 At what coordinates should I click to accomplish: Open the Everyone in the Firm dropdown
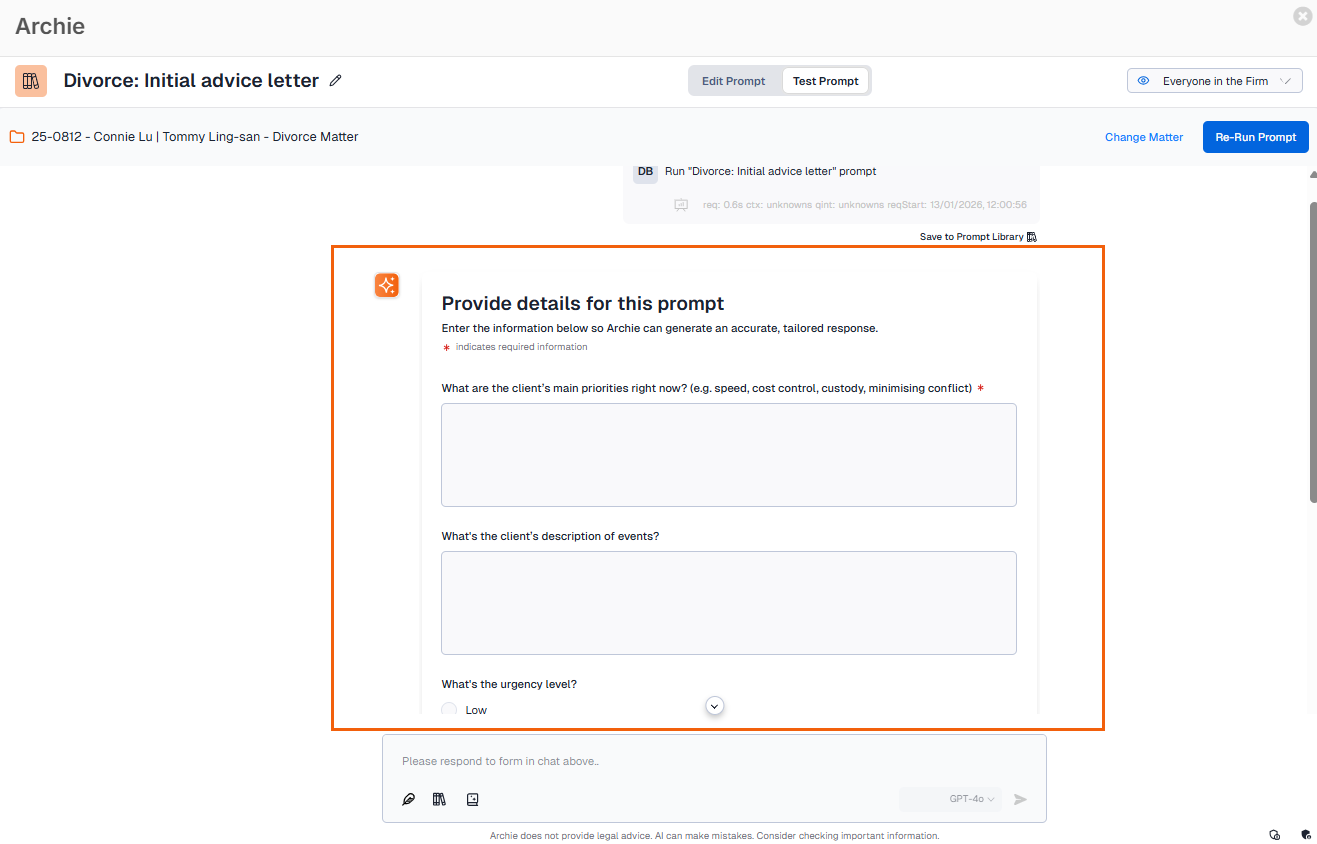tap(1214, 81)
